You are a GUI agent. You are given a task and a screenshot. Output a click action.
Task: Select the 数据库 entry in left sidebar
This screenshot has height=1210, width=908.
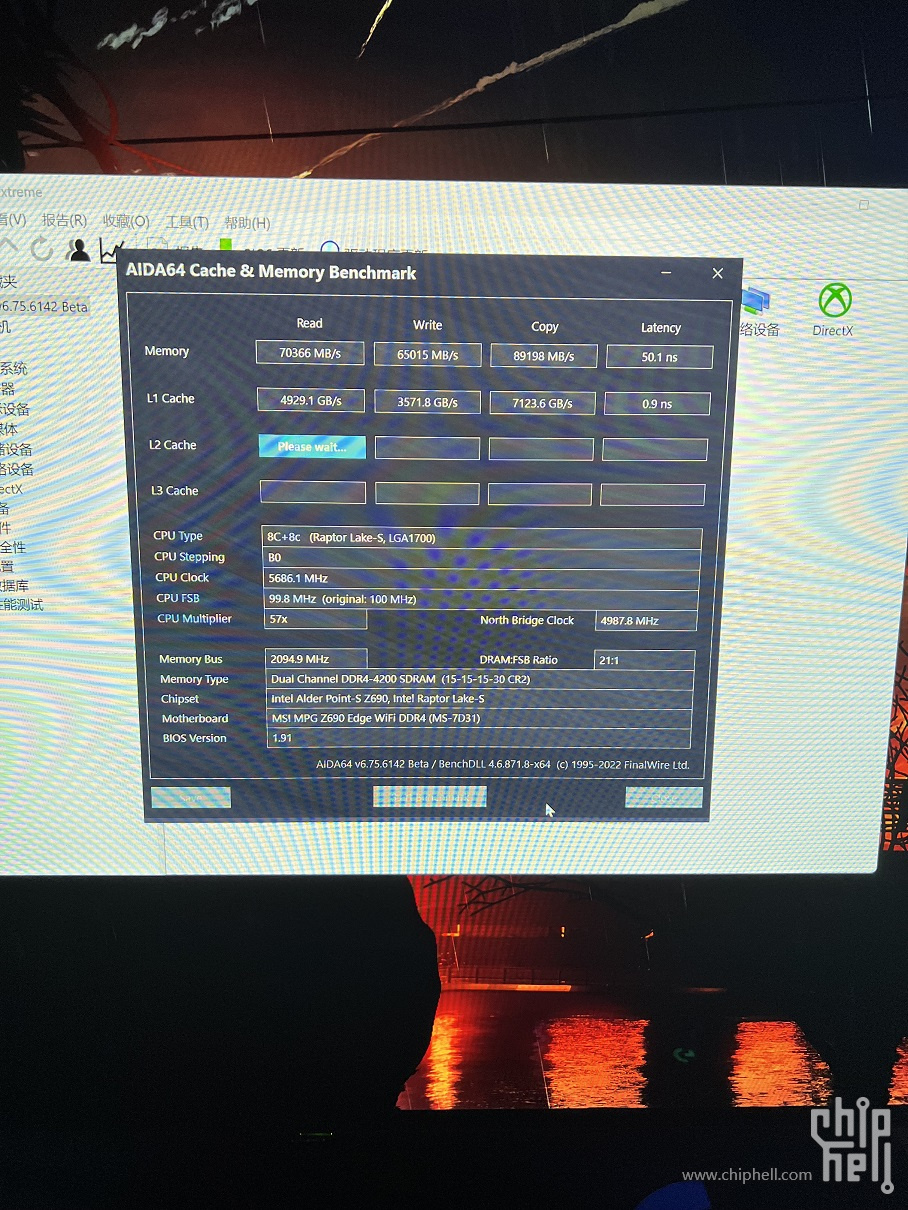[15, 586]
